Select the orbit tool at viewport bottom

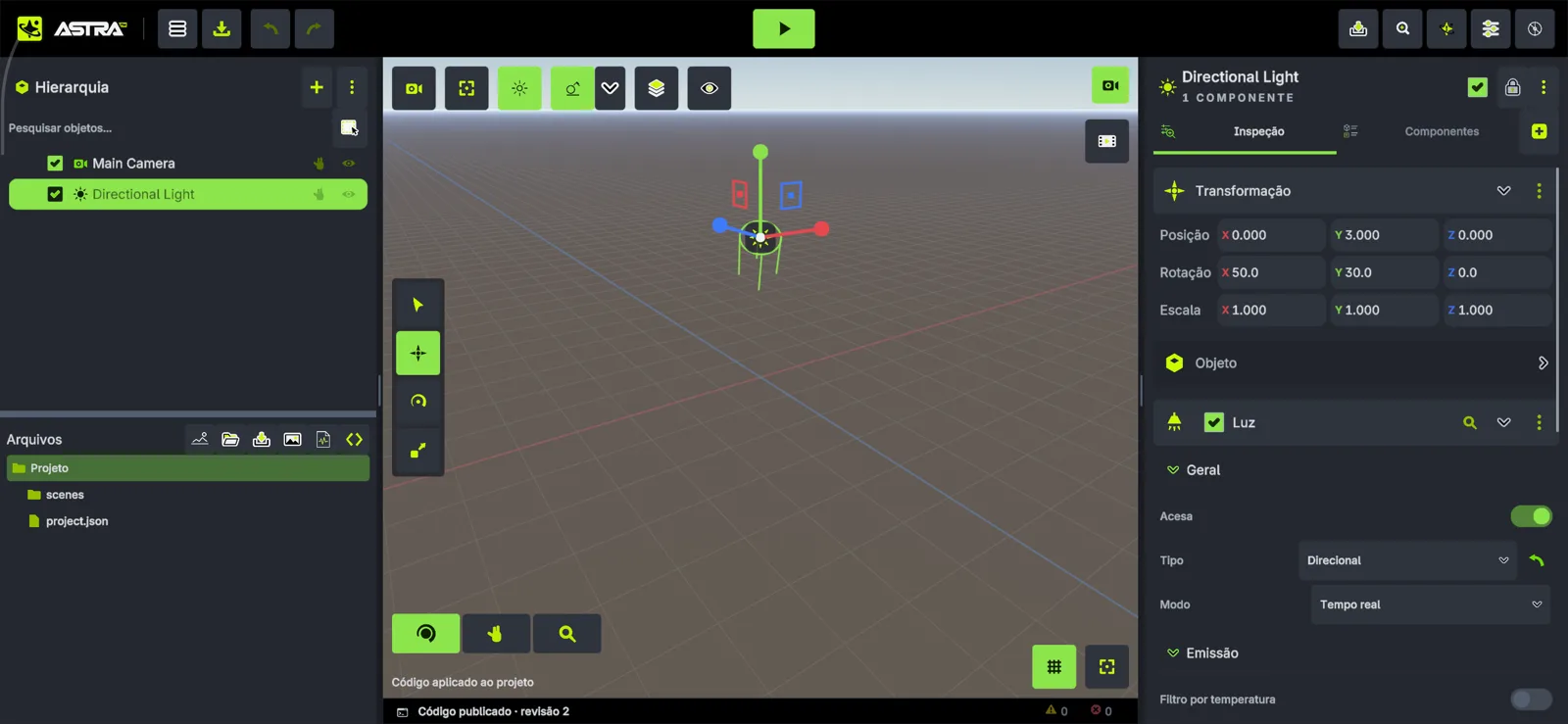(x=425, y=634)
